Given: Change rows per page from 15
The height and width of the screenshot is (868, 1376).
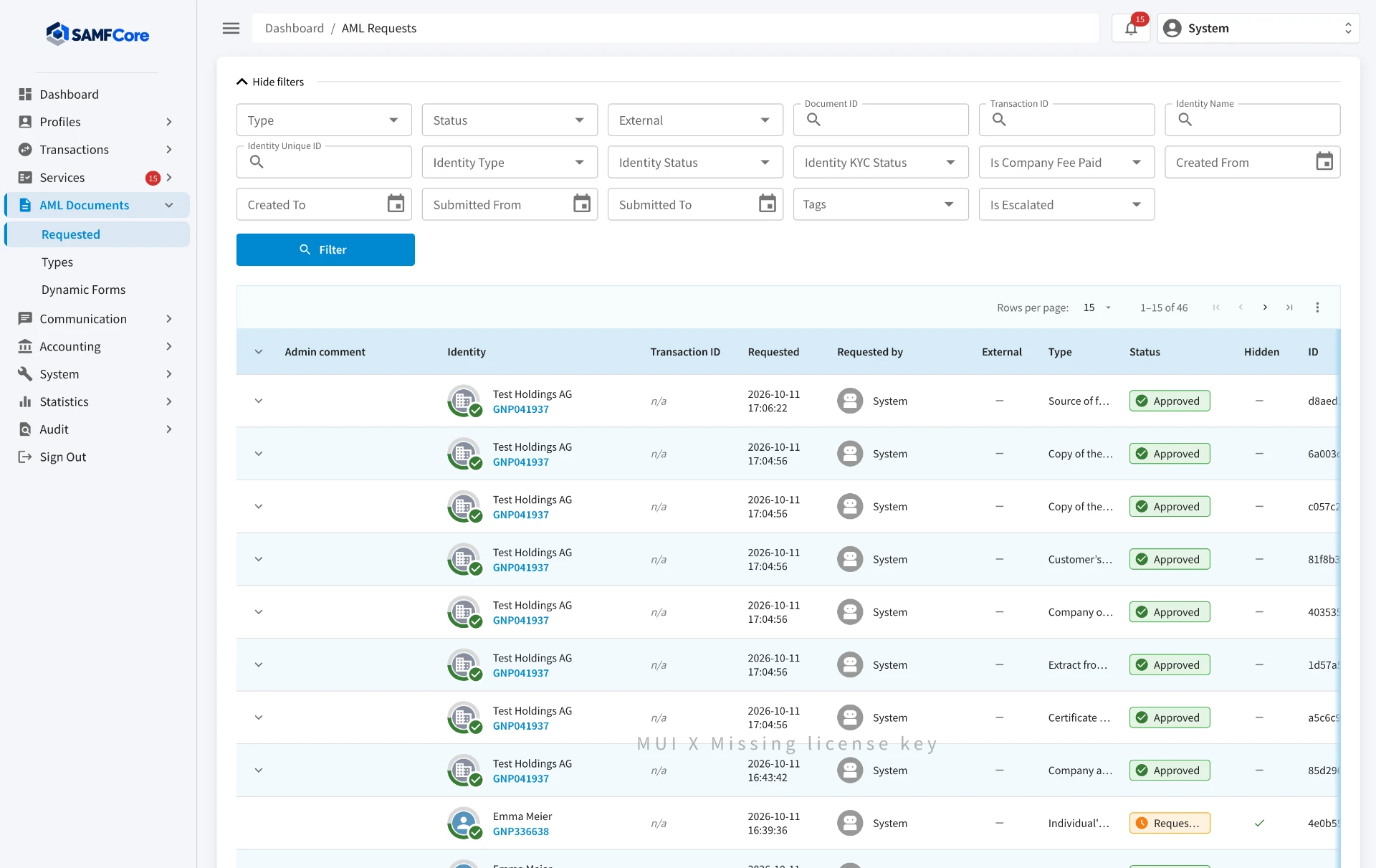Looking at the screenshot, I should tap(1096, 307).
